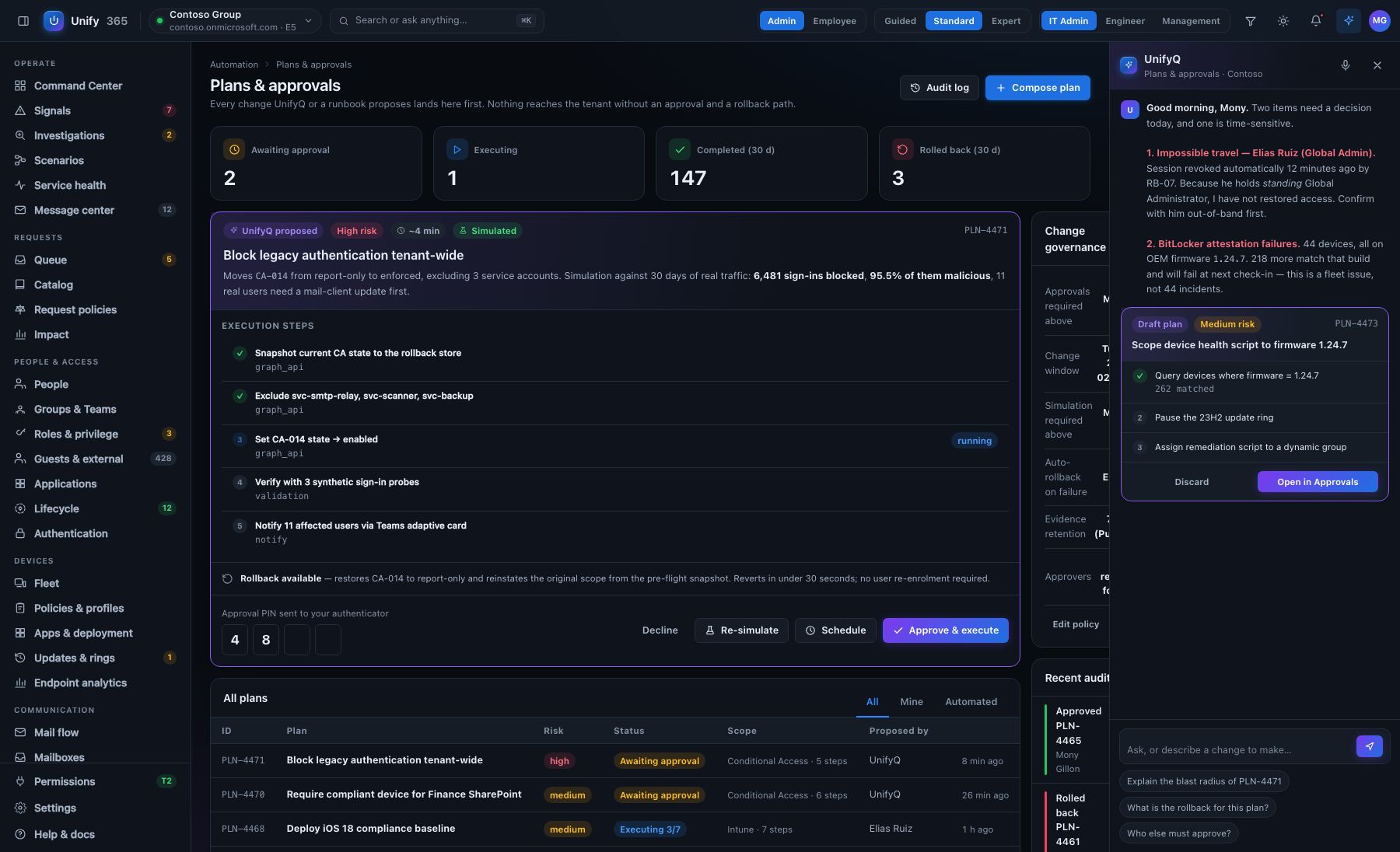The image size is (1400, 852).
Task: Open Scenarios in sidebar
Action: tap(95, 160)
